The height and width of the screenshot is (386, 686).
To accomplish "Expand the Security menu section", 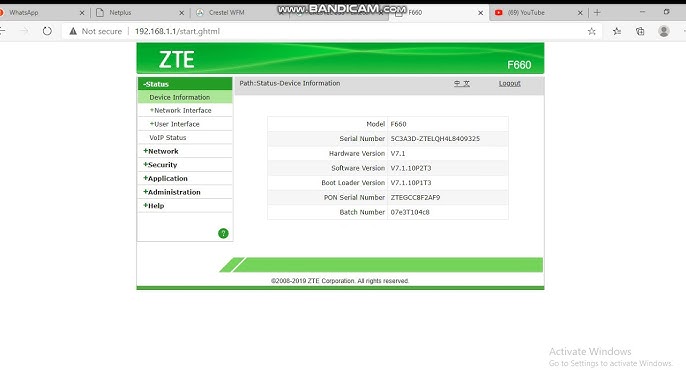I will [x=160, y=165].
